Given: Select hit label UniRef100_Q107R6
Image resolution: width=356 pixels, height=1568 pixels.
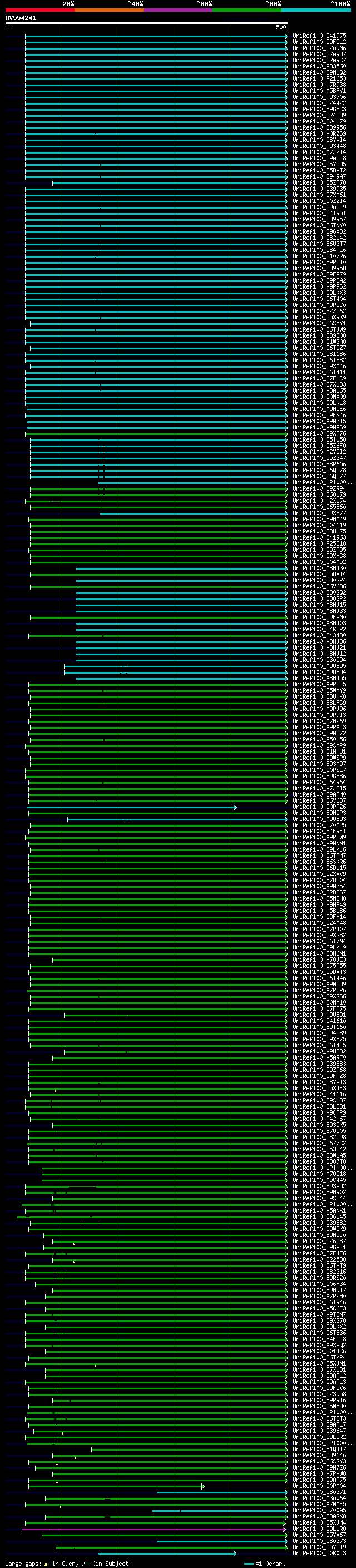Looking at the screenshot, I should point(319,256).
